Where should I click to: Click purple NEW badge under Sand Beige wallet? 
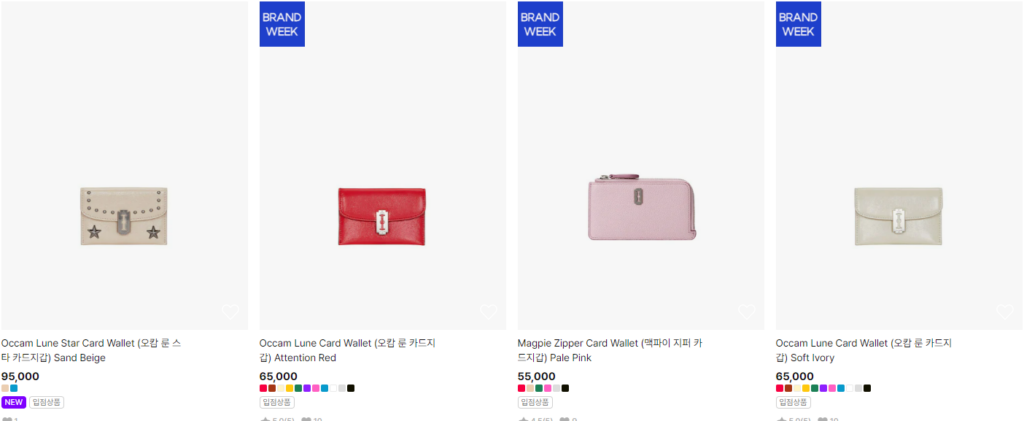tap(14, 403)
